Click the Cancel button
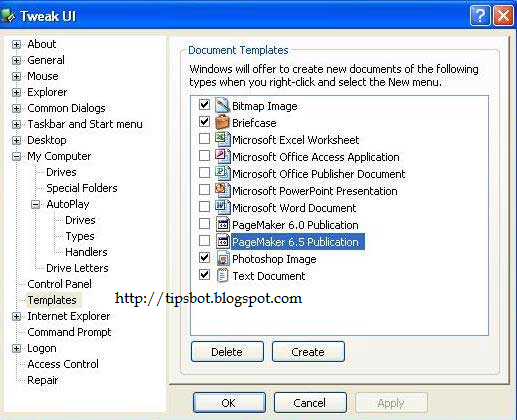517x420 pixels. pos(310,403)
